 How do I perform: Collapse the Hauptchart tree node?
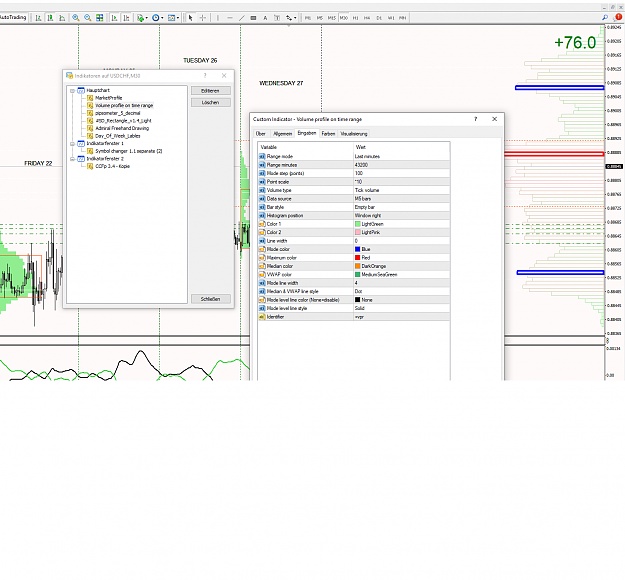click(72, 90)
